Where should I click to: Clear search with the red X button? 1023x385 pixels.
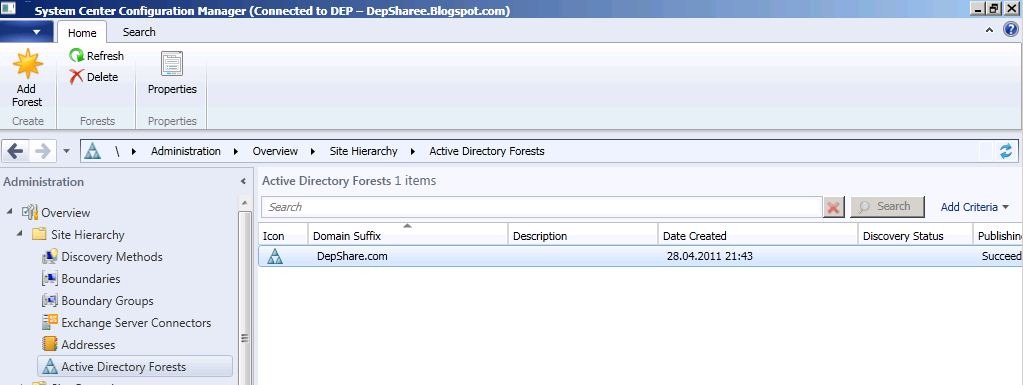click(833, 207)
